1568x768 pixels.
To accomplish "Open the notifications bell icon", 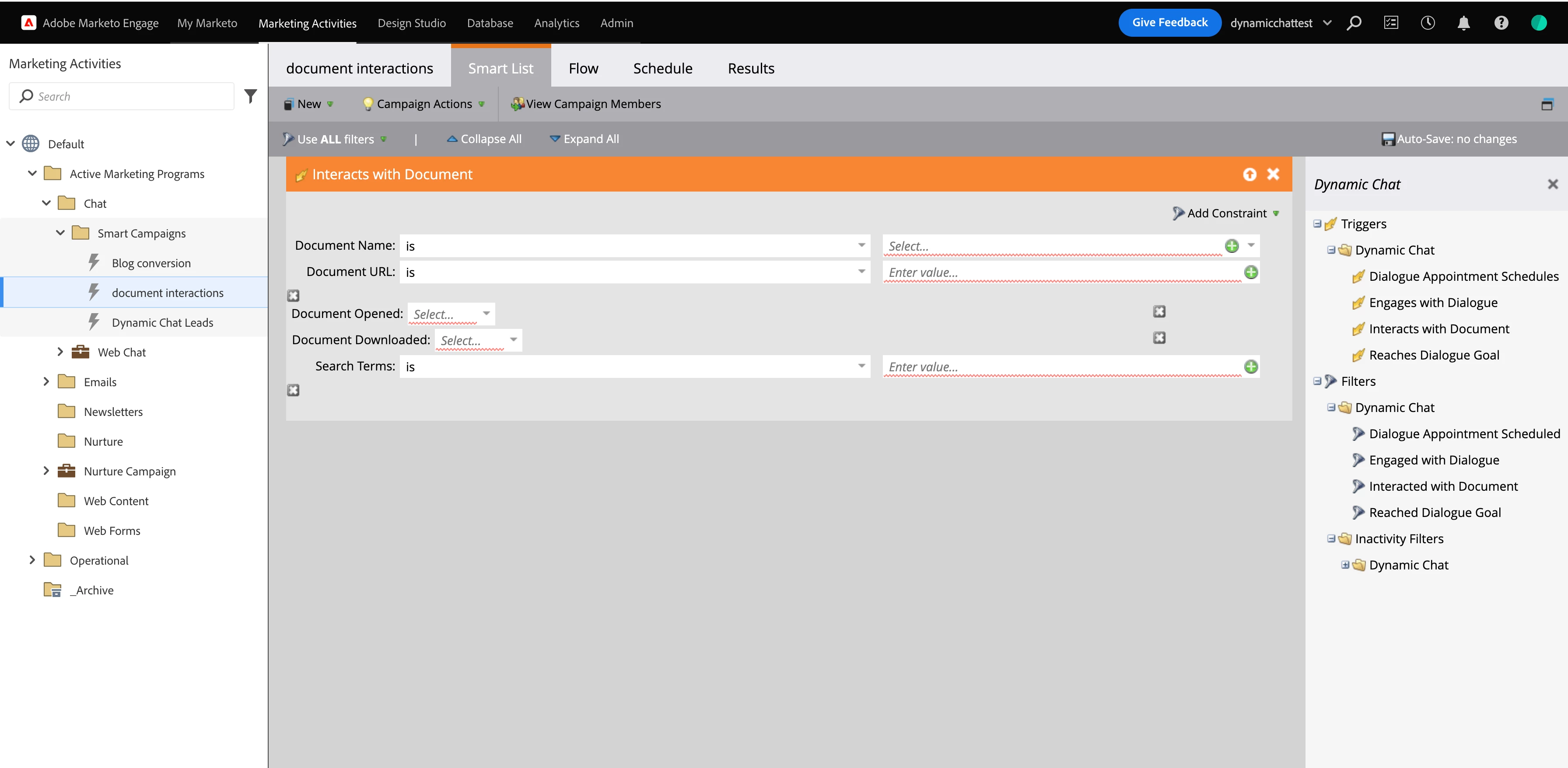I will tap(1464, 23).
